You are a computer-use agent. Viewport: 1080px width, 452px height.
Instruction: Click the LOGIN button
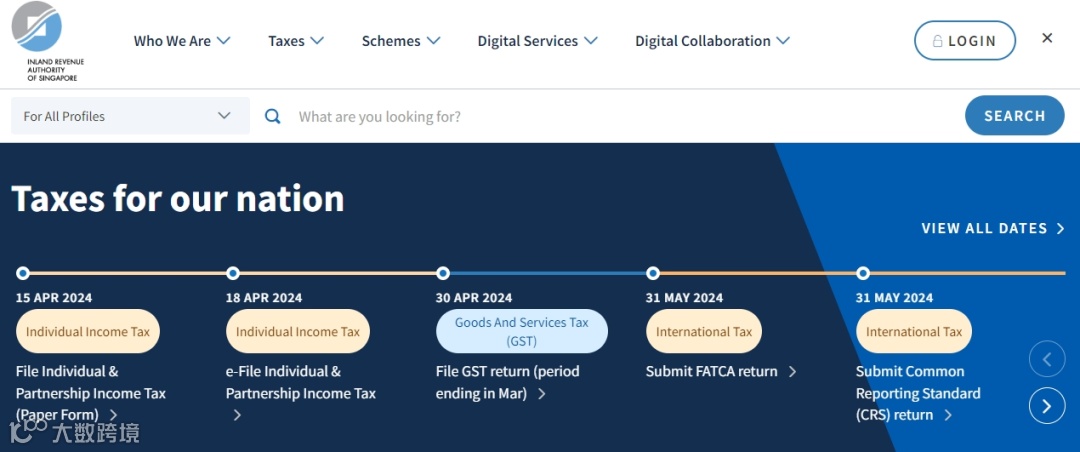click(964, 41)
